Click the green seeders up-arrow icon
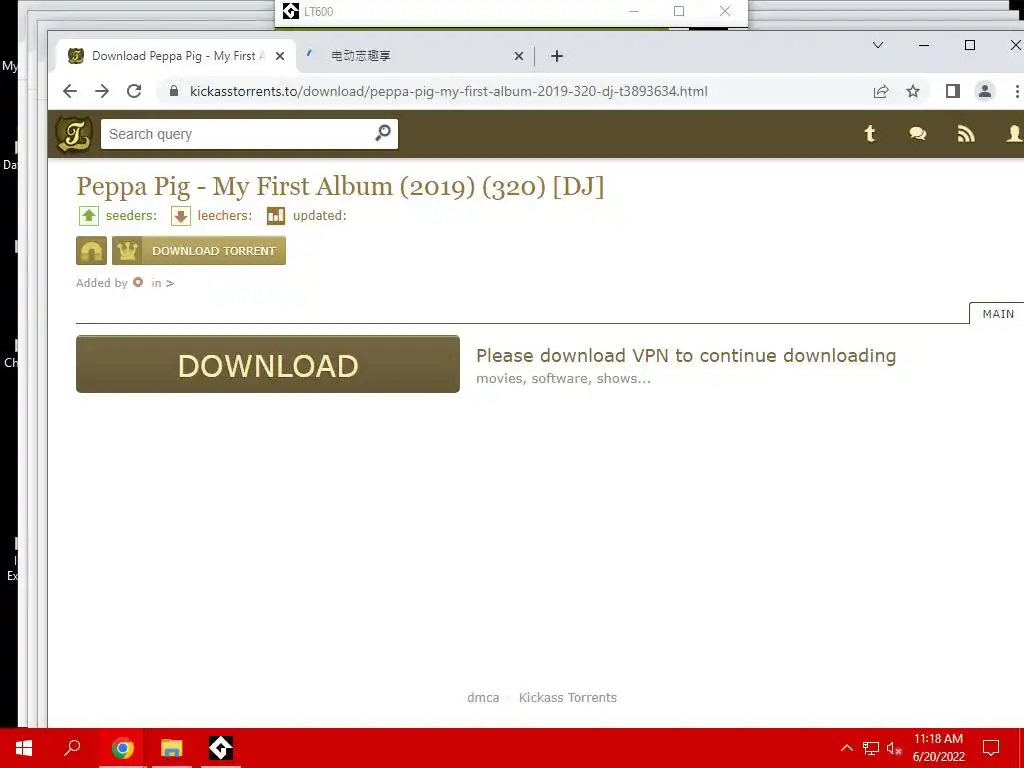 89,216
